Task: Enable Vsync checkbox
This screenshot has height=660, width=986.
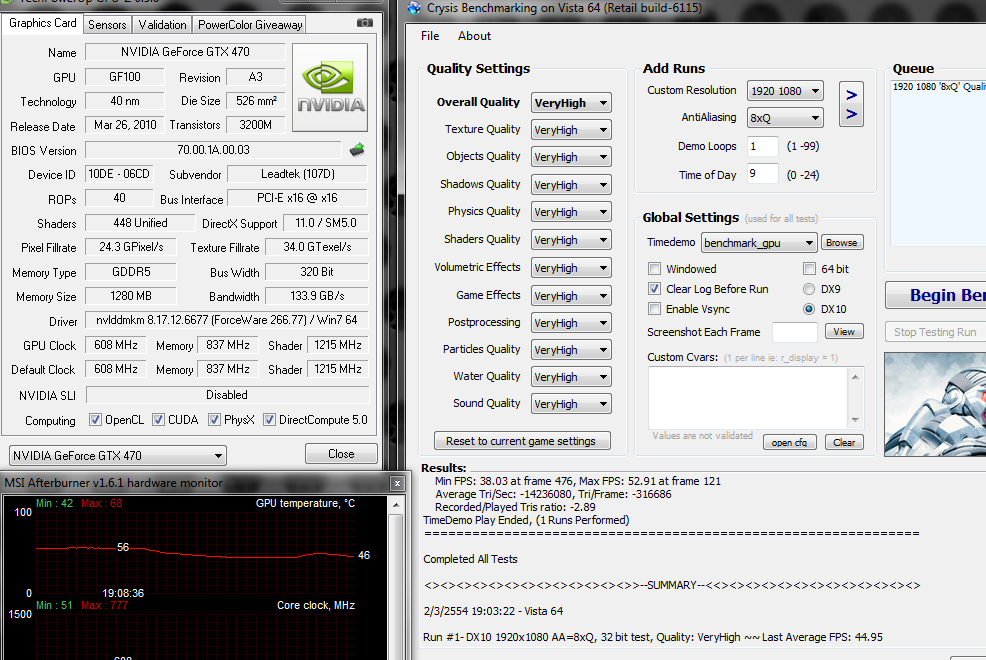Action: (655, 309)
